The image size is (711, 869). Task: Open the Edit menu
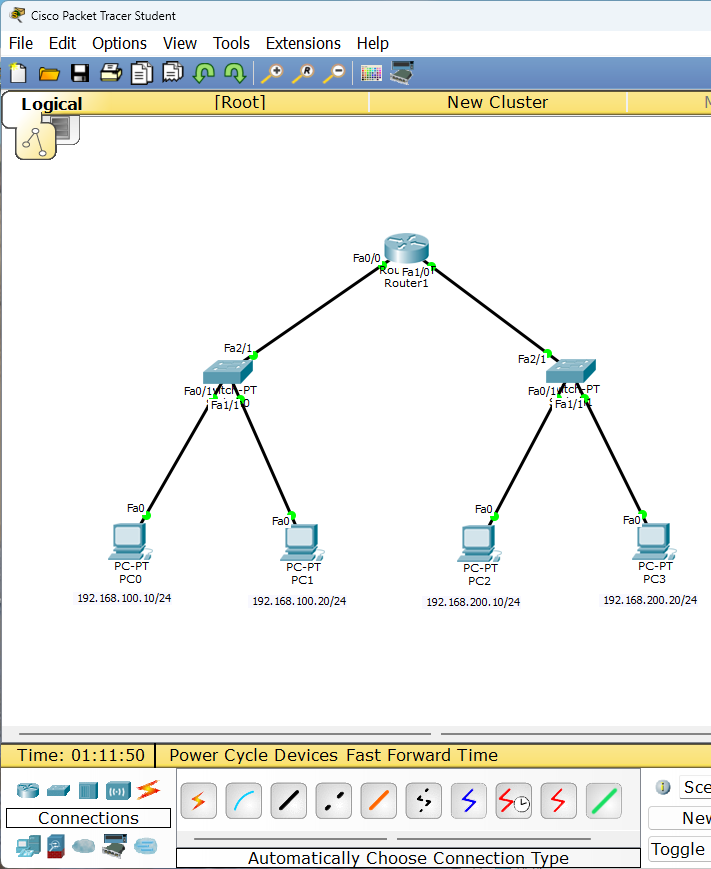(62, 43)
